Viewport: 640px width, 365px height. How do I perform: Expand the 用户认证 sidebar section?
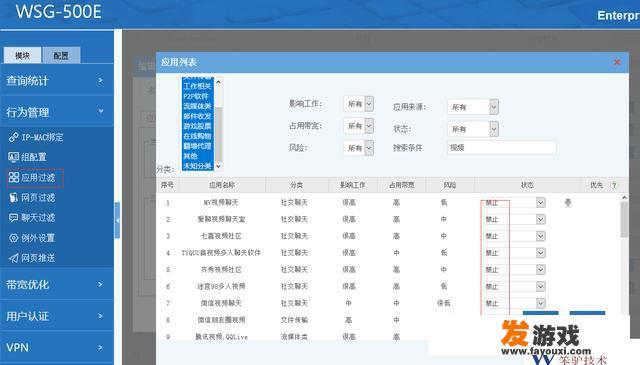click(x=57, y=316)
